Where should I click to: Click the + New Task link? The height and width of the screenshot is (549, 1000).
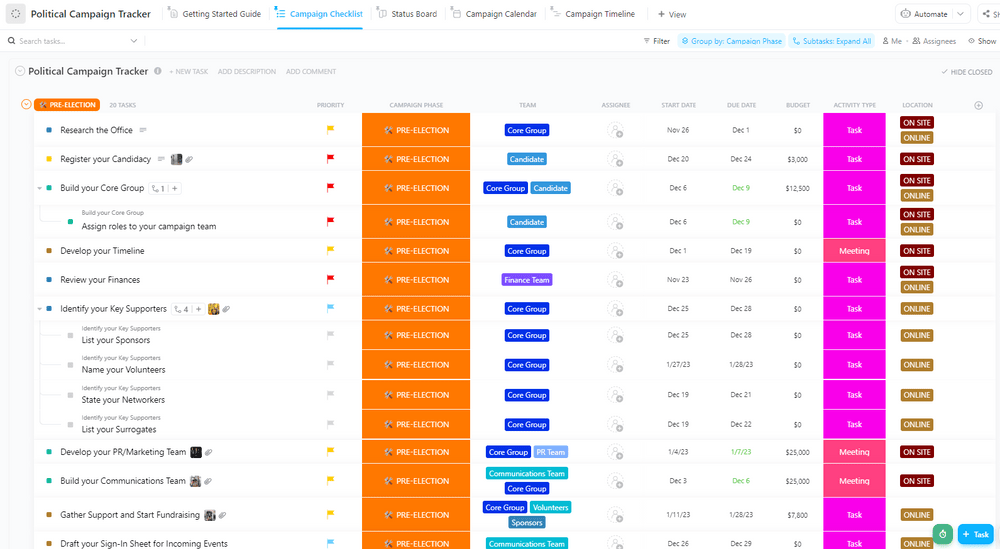pos(188,72)
